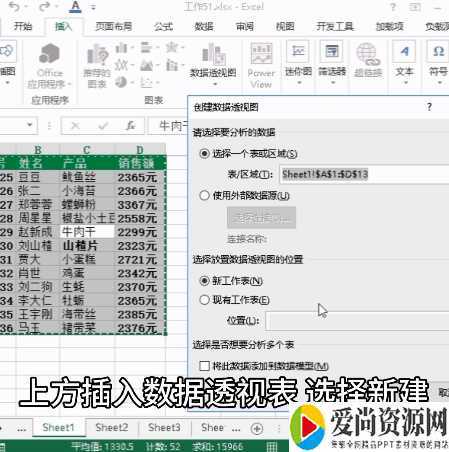
Task: Click the formula bar showing 牛肉干
Action: click(168, 126)
